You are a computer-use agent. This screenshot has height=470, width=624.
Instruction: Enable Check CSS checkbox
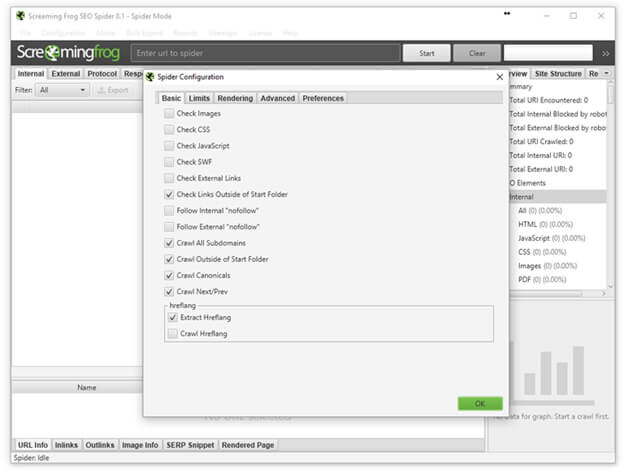coord(169,130)
